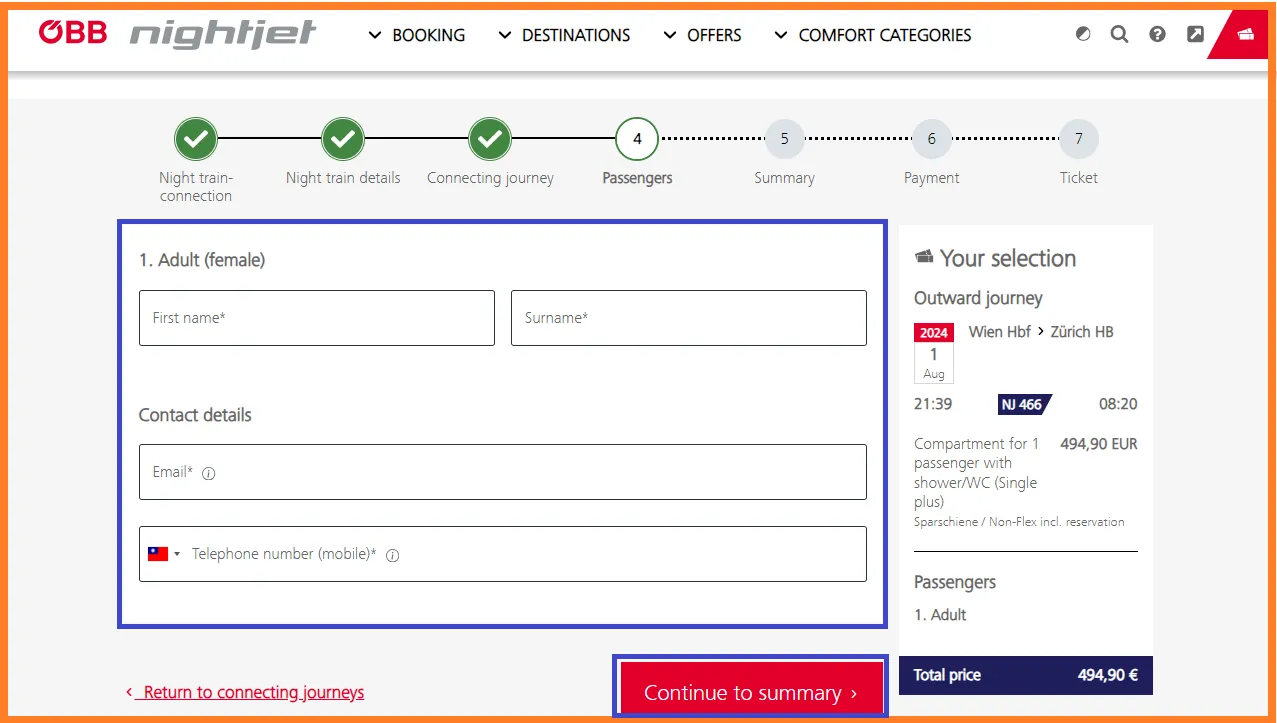Click the info icon next to Email field

coord(208,474)
